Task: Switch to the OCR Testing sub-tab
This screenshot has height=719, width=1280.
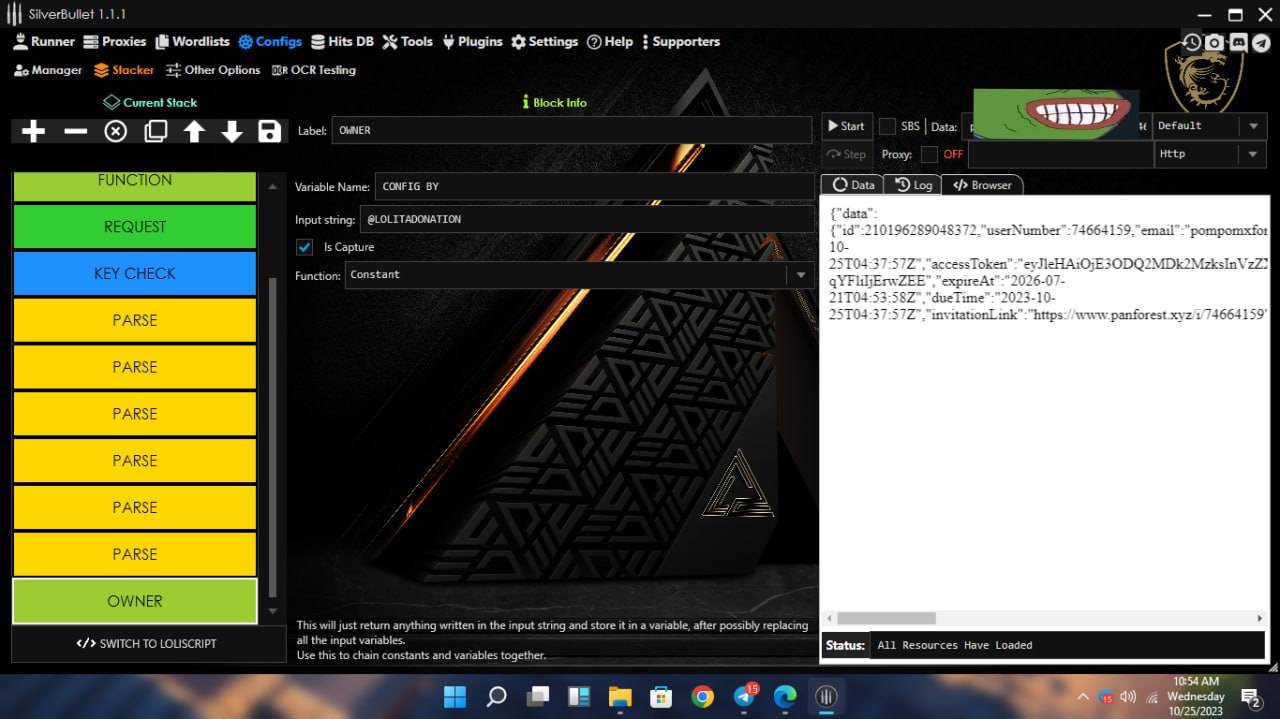Action: tap(314, 70)
